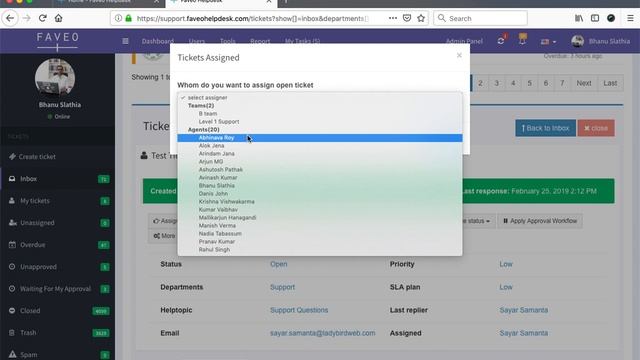The image size is (640, 360).
Task: Open My Tasks in navbar
Action: click(x=302, y=41)
